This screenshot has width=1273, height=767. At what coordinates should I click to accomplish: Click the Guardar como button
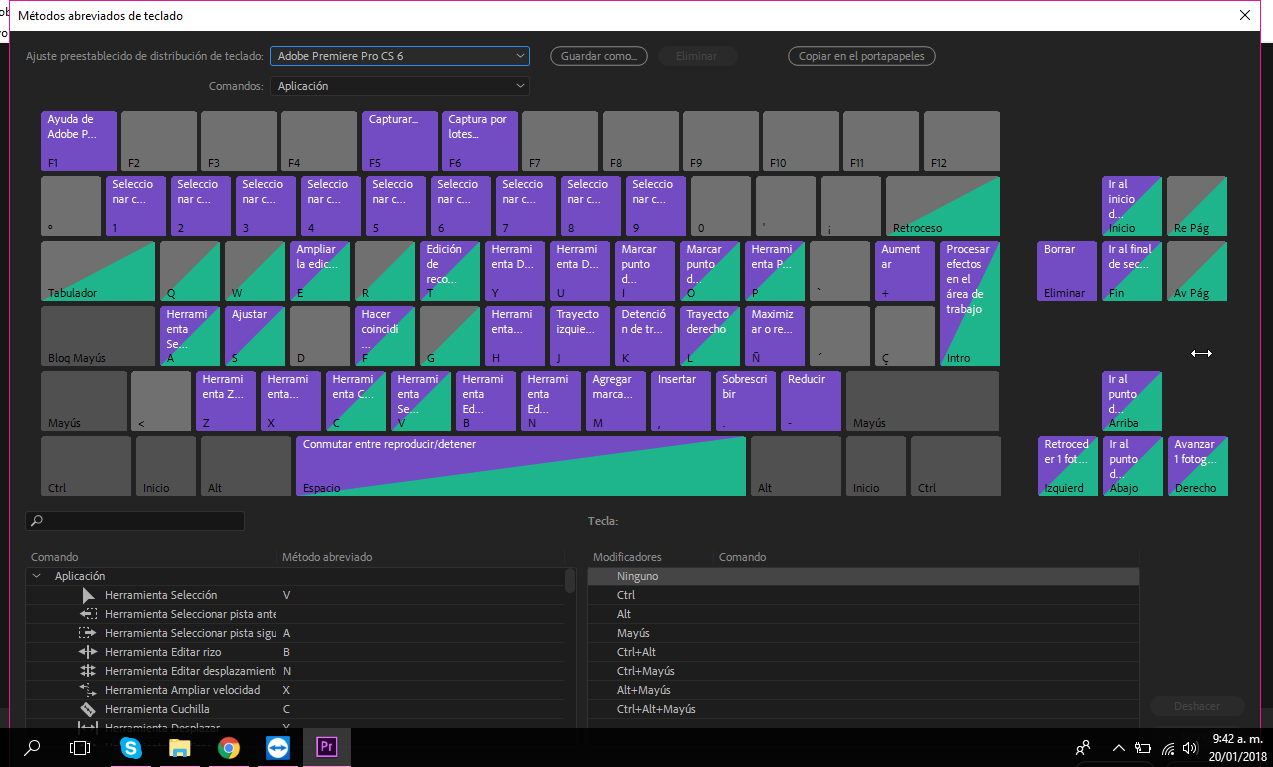[599, 56]
